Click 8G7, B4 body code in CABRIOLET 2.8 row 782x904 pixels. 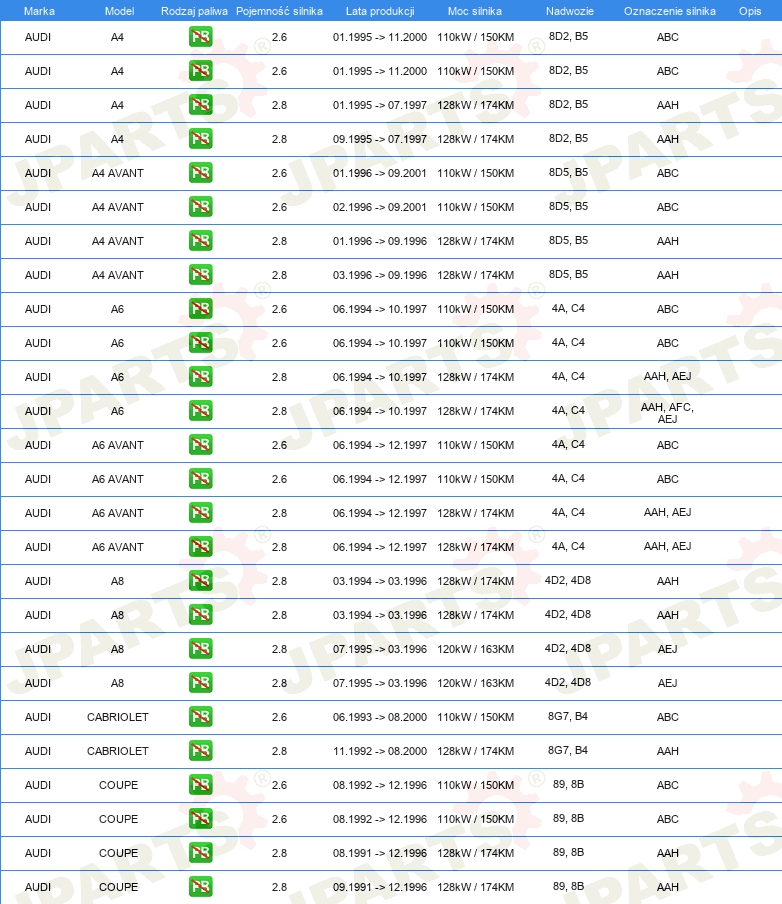pos(568,751)
